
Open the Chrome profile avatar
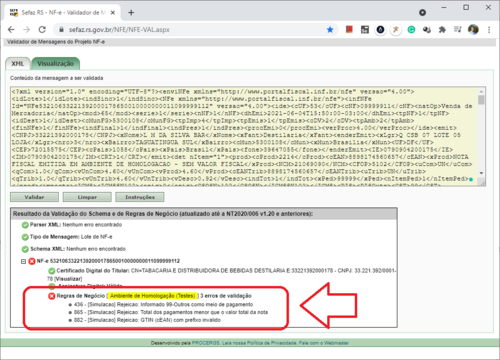(473, 30)
